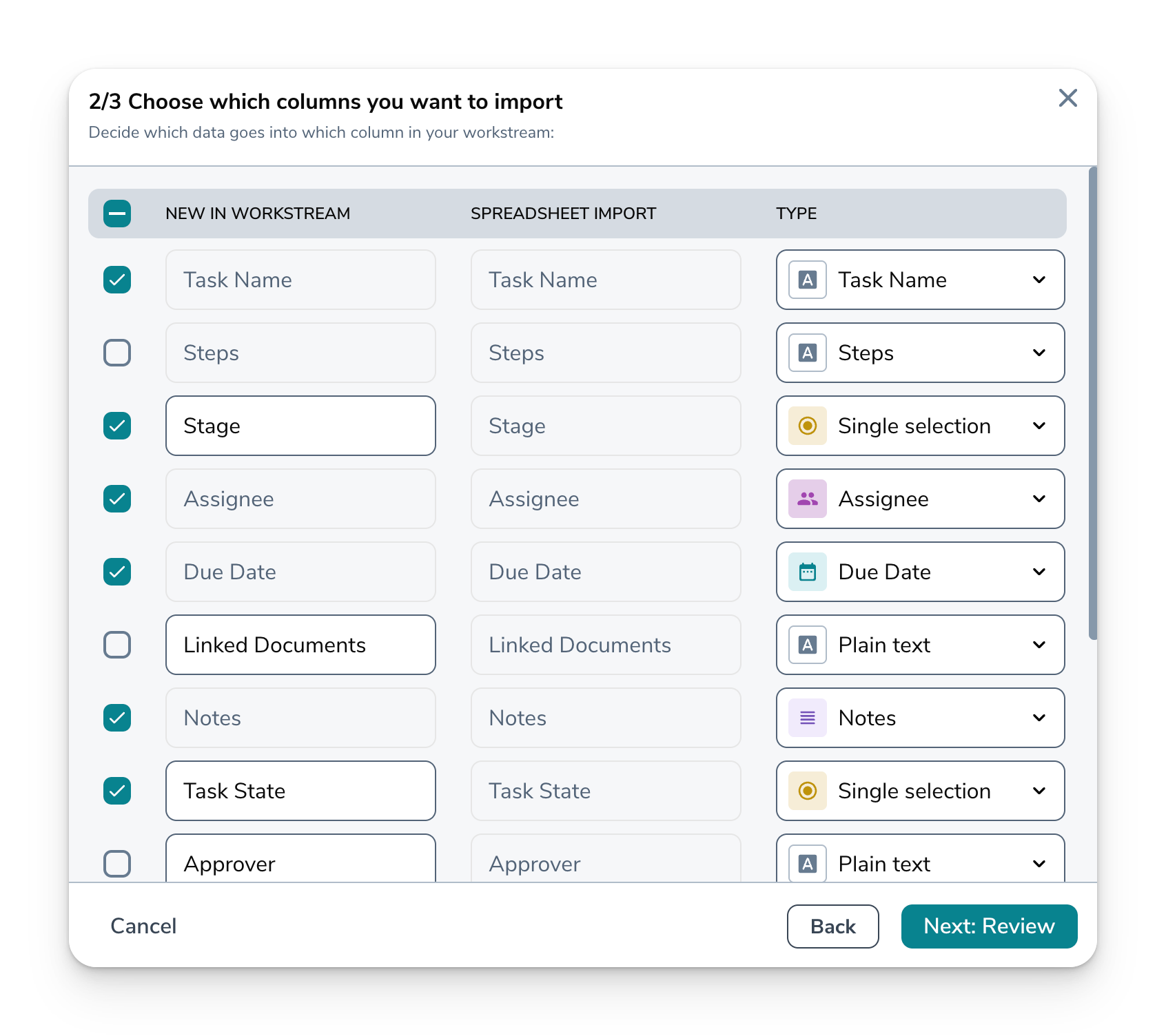1166x1036 pixels.
Task: Click the Stage workstream name field
Action: (300, 426)
